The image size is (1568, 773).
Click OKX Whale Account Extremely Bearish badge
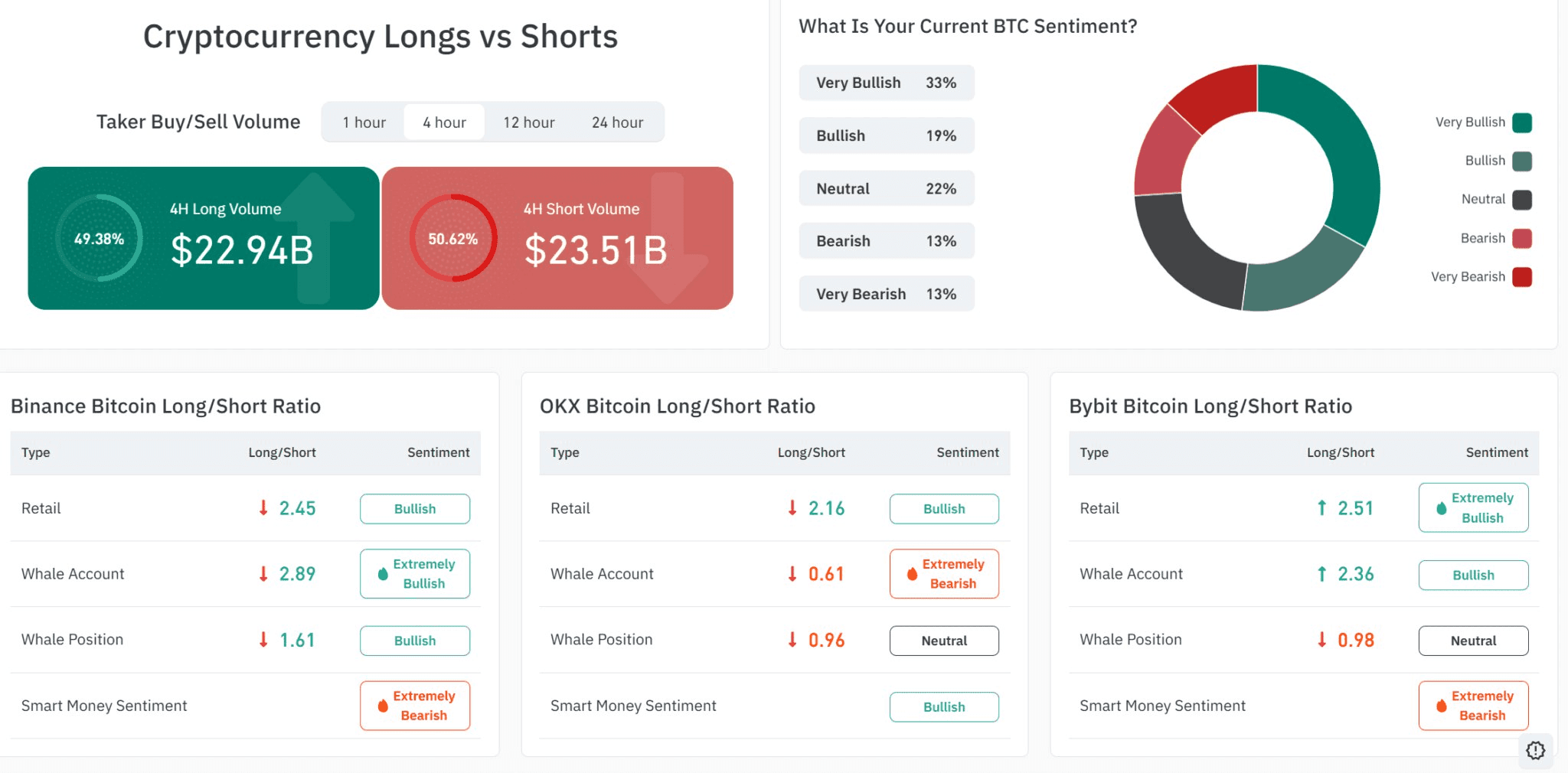point(944,574)
